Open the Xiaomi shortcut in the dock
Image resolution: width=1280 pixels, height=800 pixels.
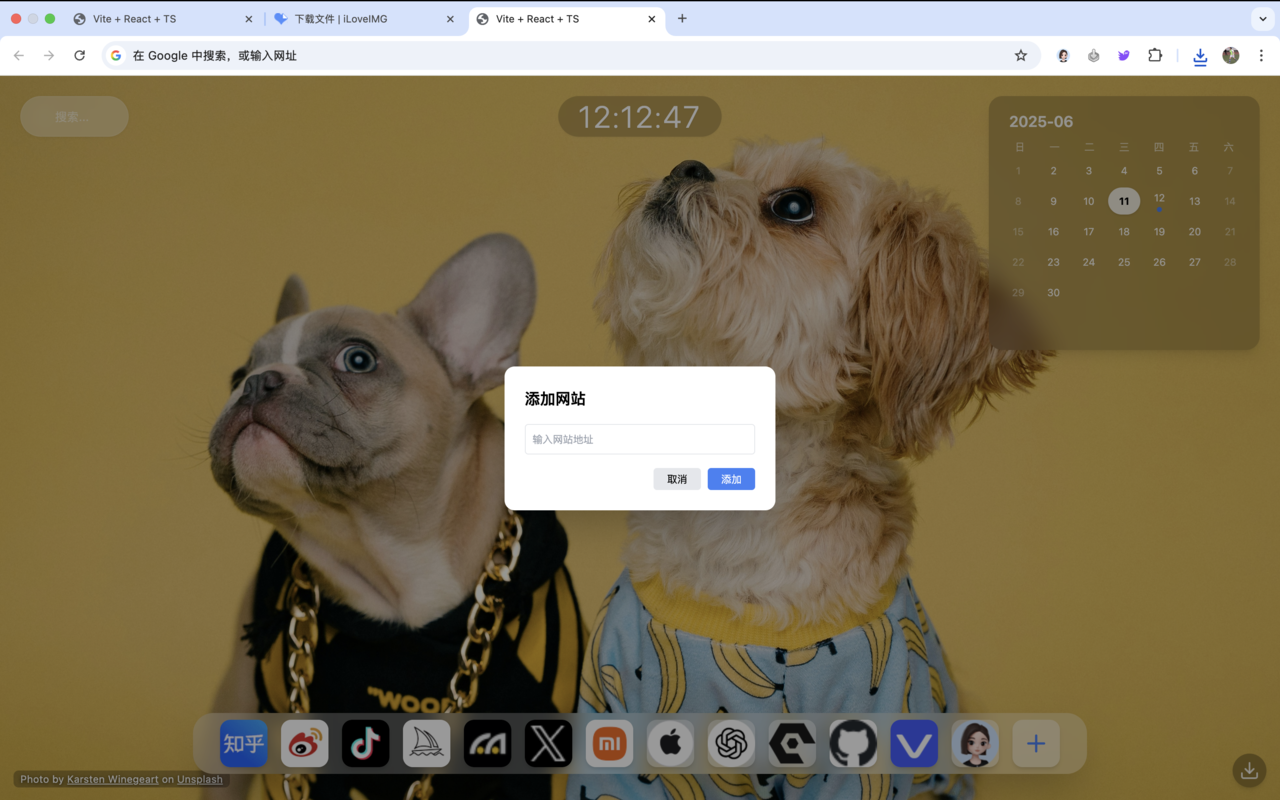pos(610,743)
